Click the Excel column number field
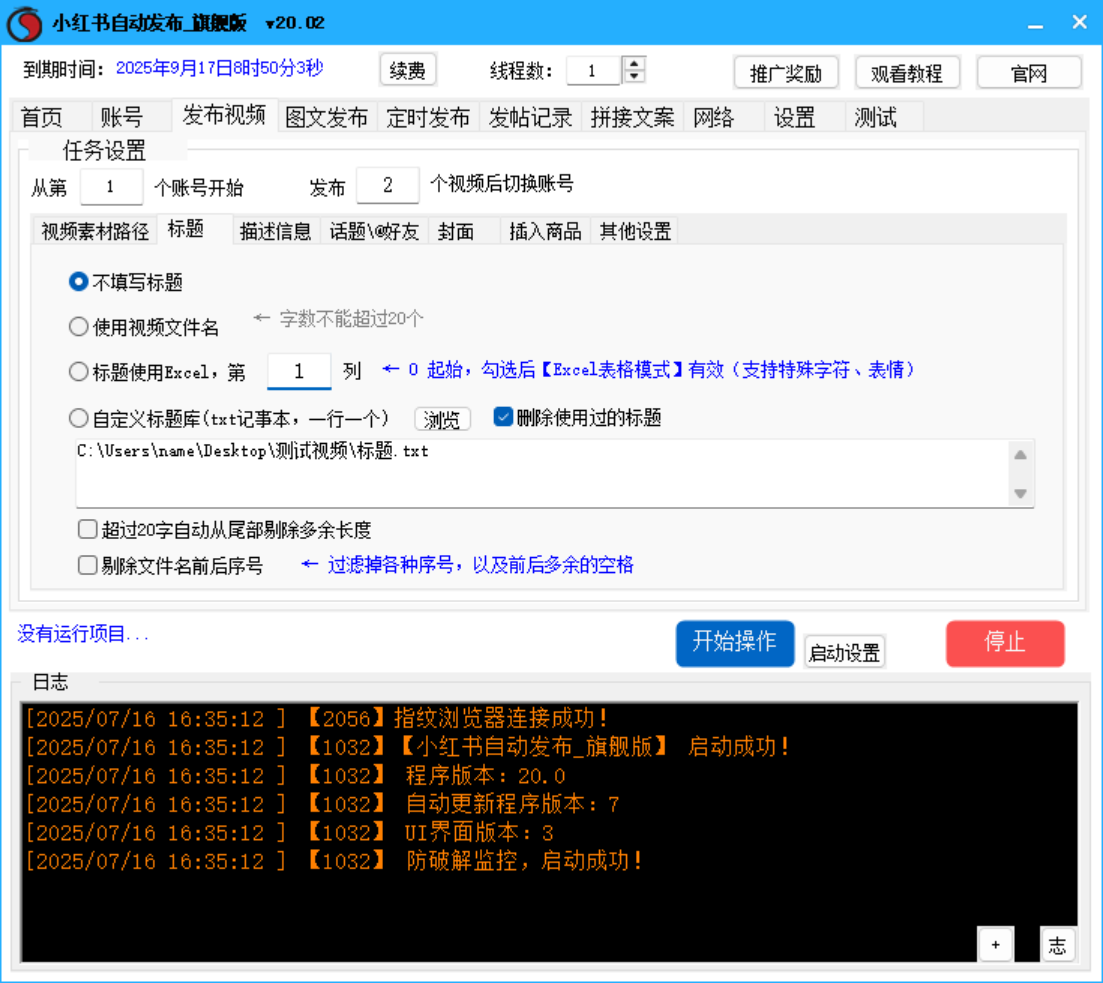 [x=299, y=371]
